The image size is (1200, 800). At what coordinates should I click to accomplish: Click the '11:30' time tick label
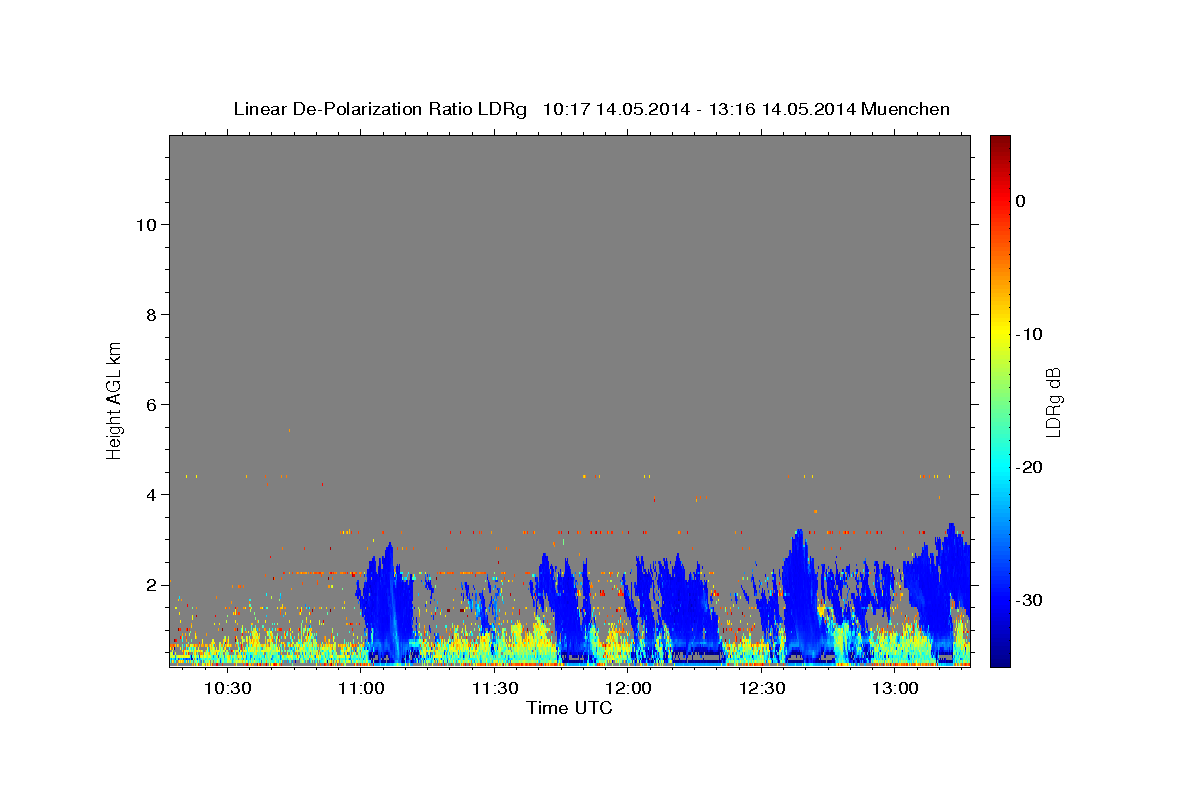(x=495, y=688)
